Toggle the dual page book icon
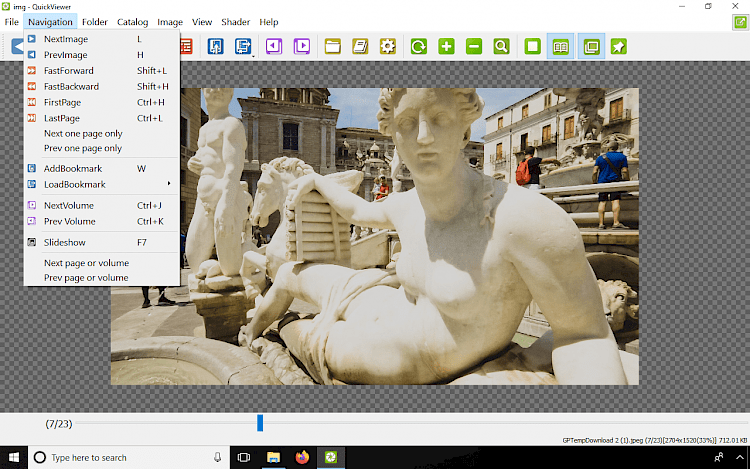The image size is (750, 469). 561,46
